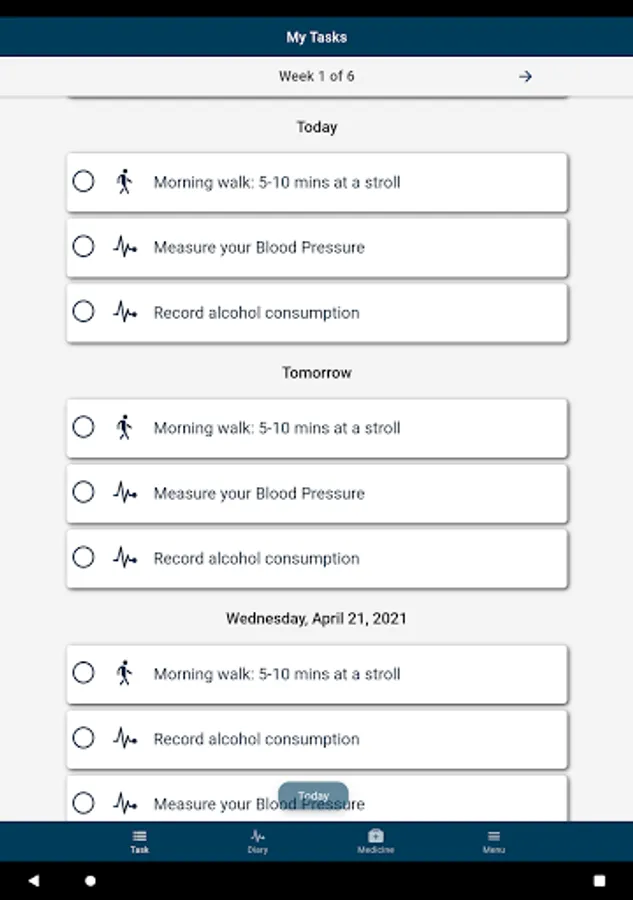Mark Wednesday's Morning walk circle done
This screenshot has width=633, height=900.
(x=84, y=674)
